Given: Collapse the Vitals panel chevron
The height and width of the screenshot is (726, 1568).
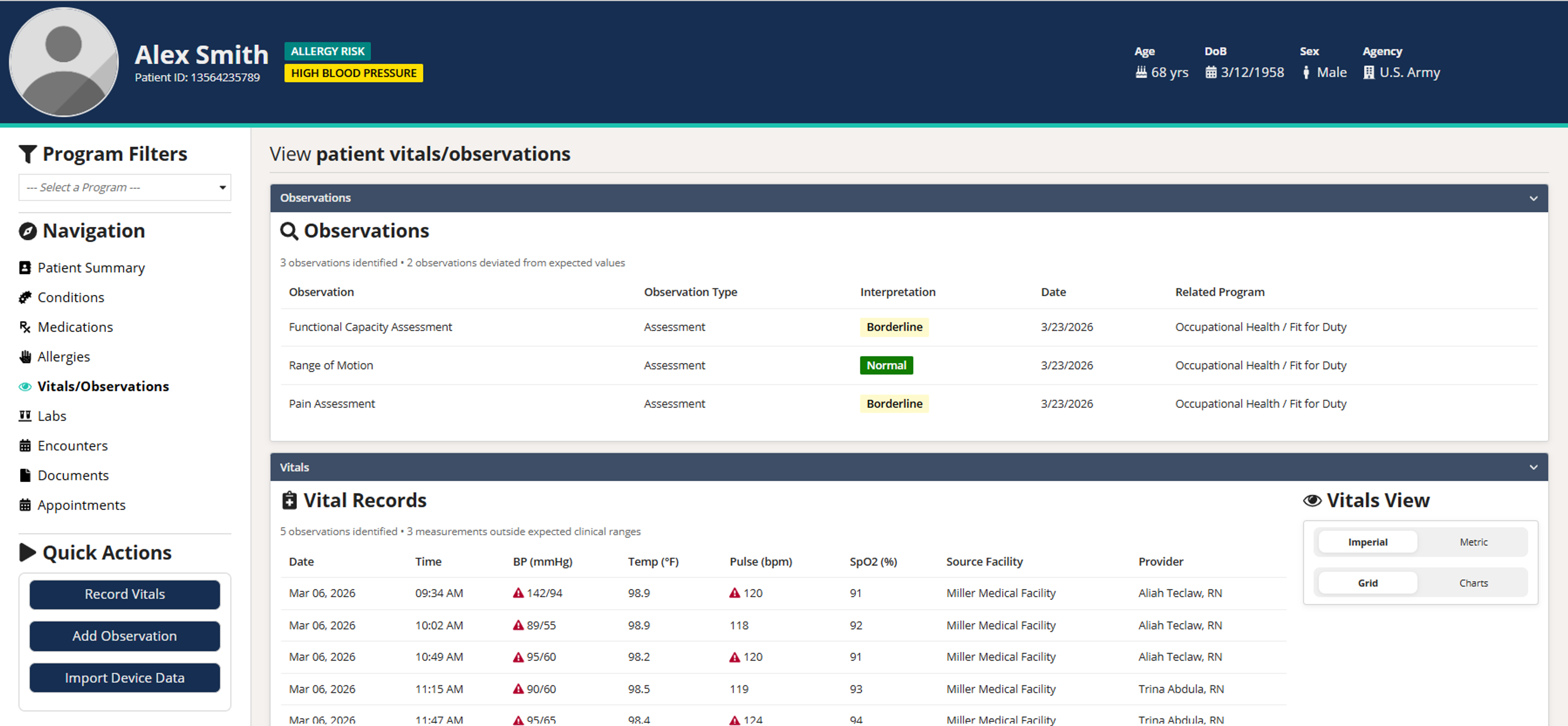Looking at the screenshot, I should [1533, 468].
